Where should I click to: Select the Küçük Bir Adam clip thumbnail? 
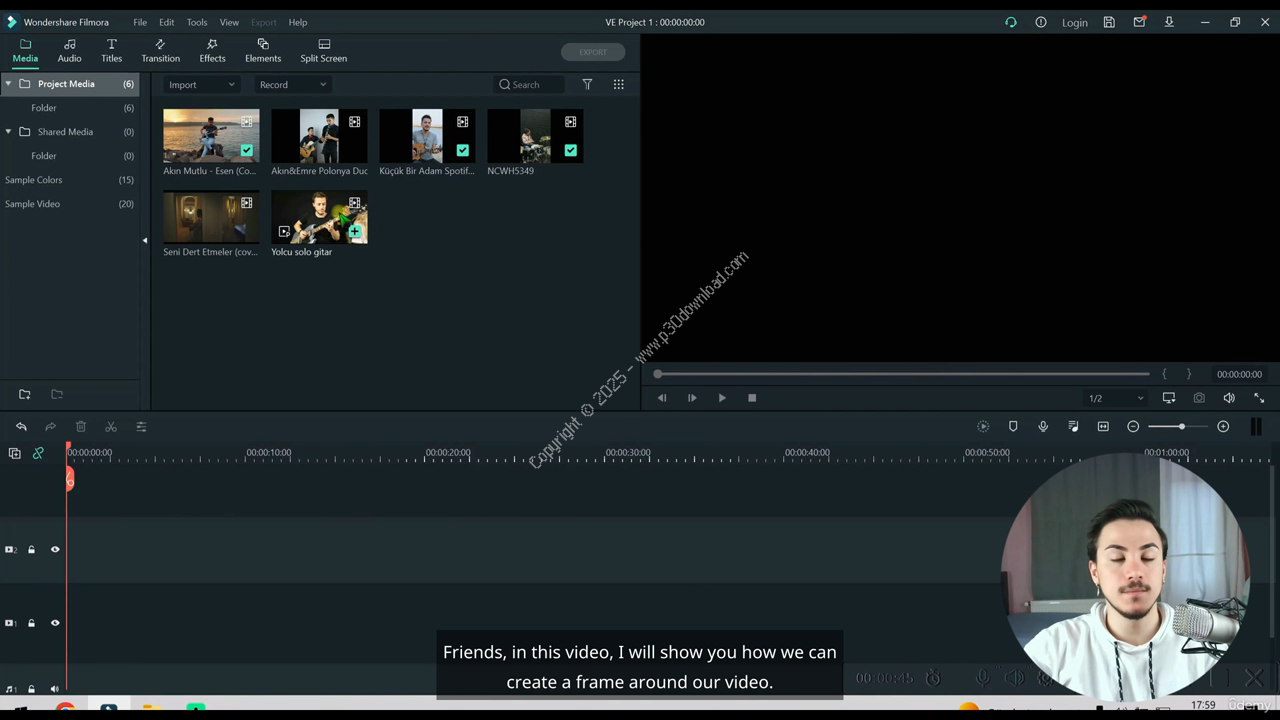[427, 135]
